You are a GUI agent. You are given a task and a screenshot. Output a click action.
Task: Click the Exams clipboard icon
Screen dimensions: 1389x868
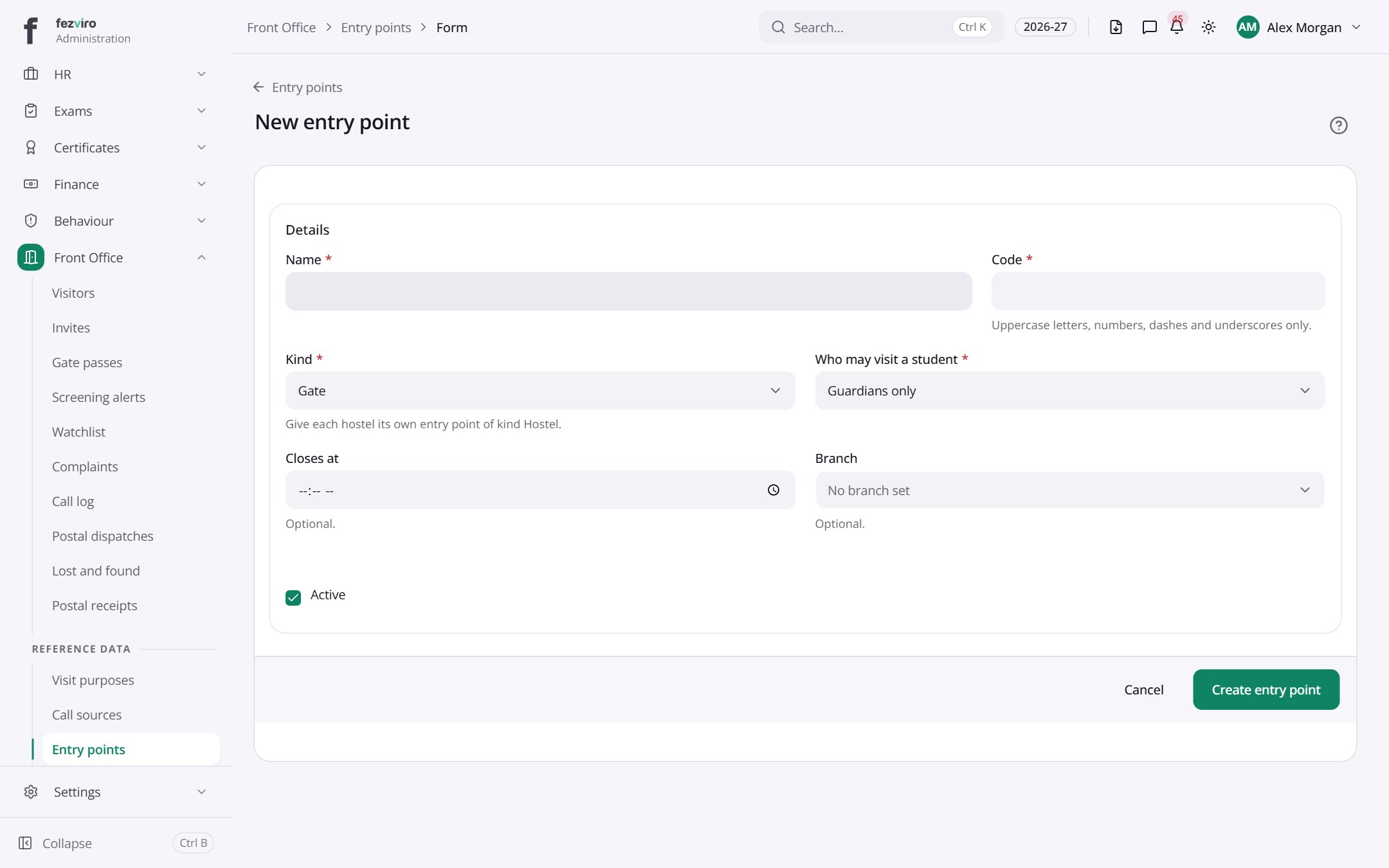pyautogui.click(x=31, y=111)
